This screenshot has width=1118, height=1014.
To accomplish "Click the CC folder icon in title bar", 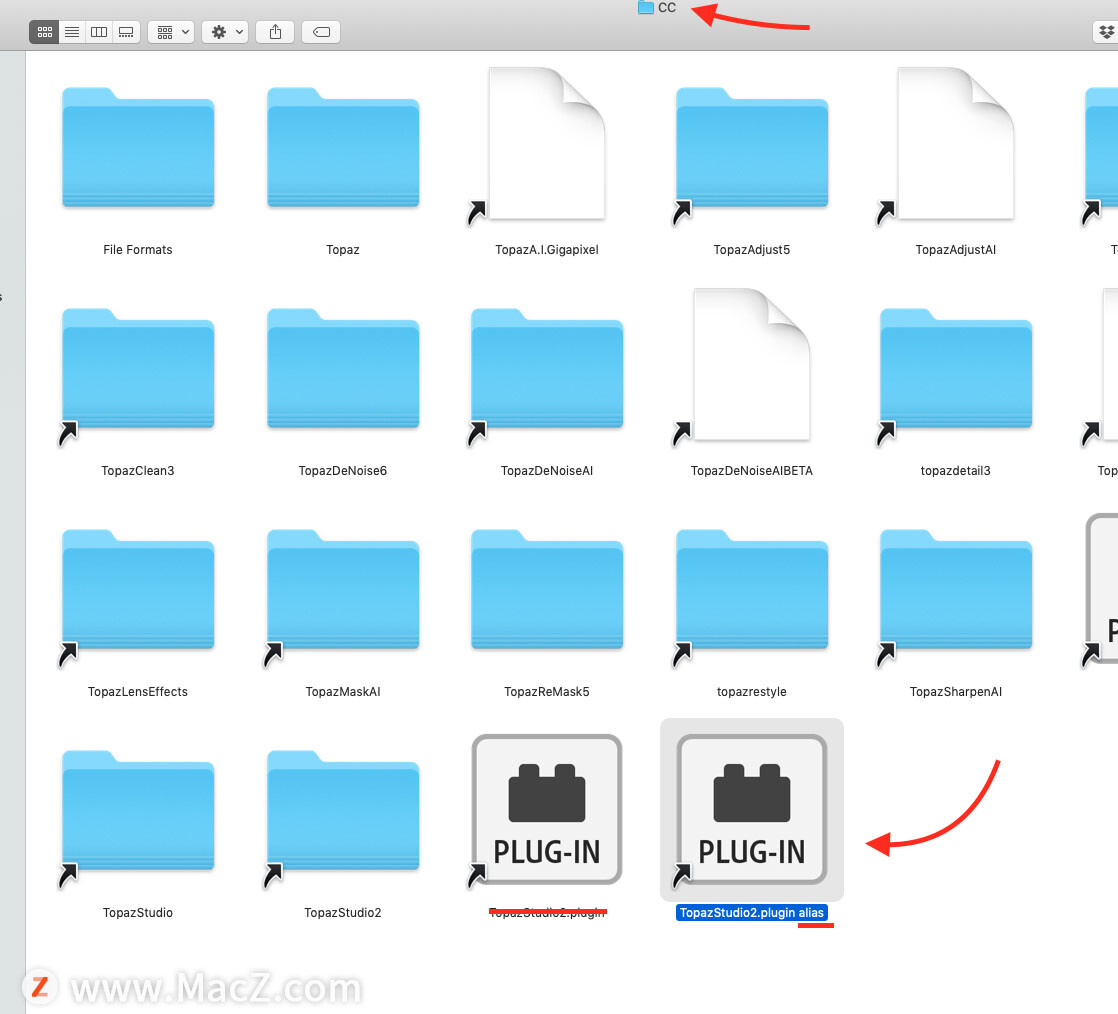I will pyautogui.click(x=645, y=8).
